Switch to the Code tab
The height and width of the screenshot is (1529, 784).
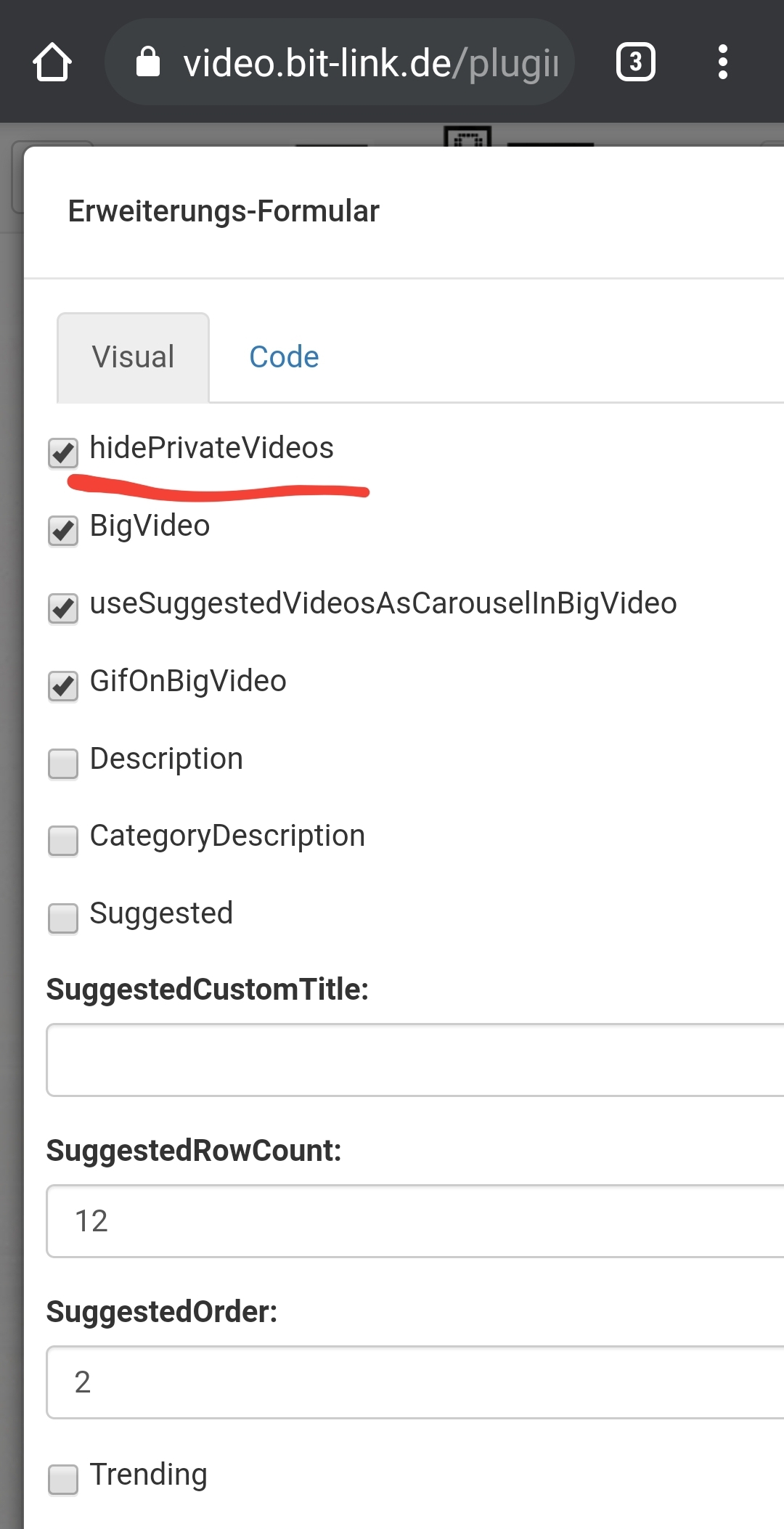click(284, 356)
